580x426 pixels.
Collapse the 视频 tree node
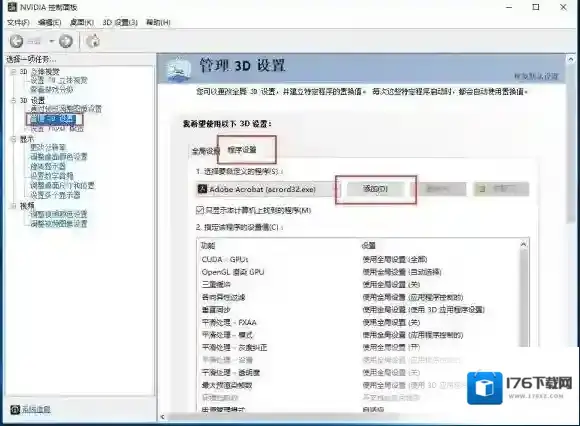click(13, 206)
